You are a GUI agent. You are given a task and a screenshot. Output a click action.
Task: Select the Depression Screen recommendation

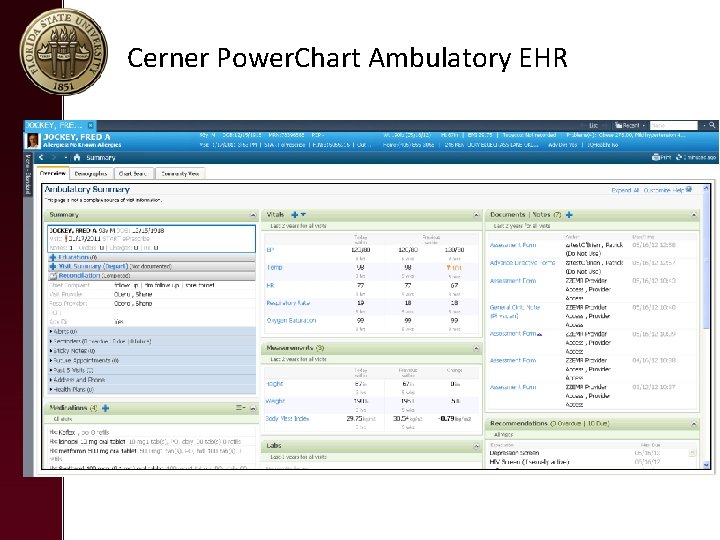514,453
